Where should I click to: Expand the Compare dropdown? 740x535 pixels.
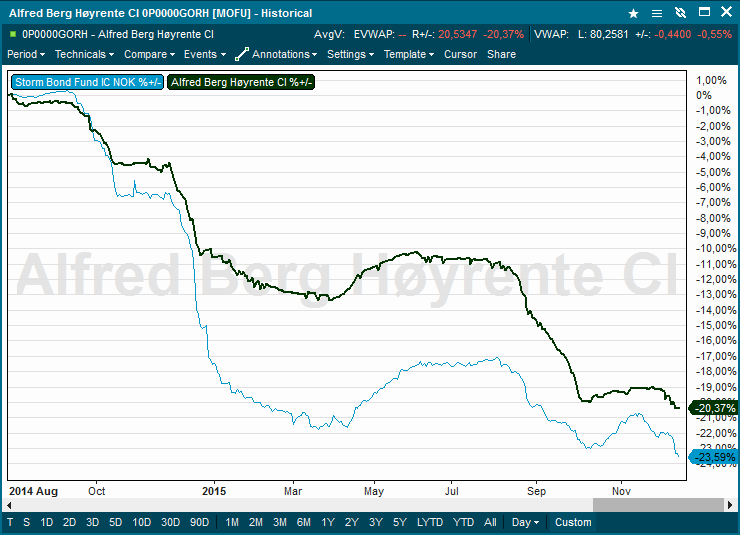coord(149,54)
